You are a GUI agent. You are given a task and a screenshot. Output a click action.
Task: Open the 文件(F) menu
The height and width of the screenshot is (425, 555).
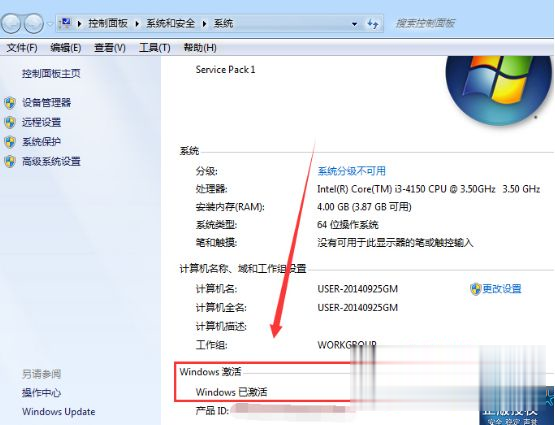22,47
